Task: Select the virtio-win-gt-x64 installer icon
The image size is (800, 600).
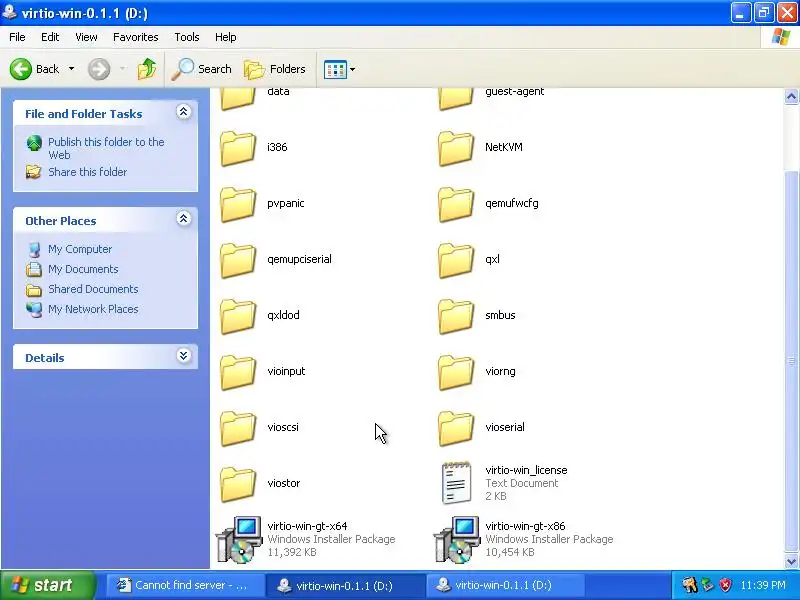Action: (238, 539)
